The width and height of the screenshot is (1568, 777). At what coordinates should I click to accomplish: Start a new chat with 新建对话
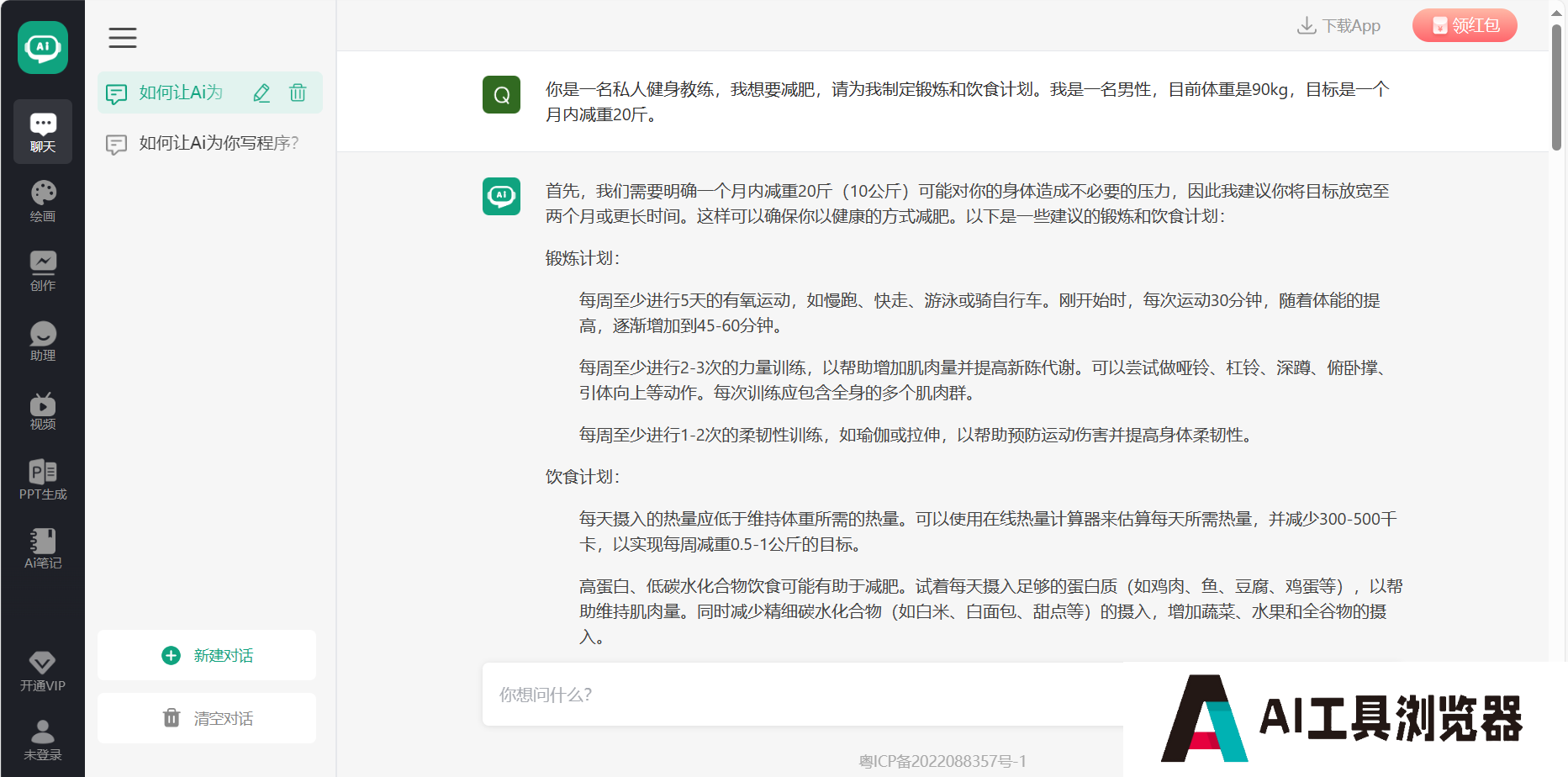tap(207, 655)
